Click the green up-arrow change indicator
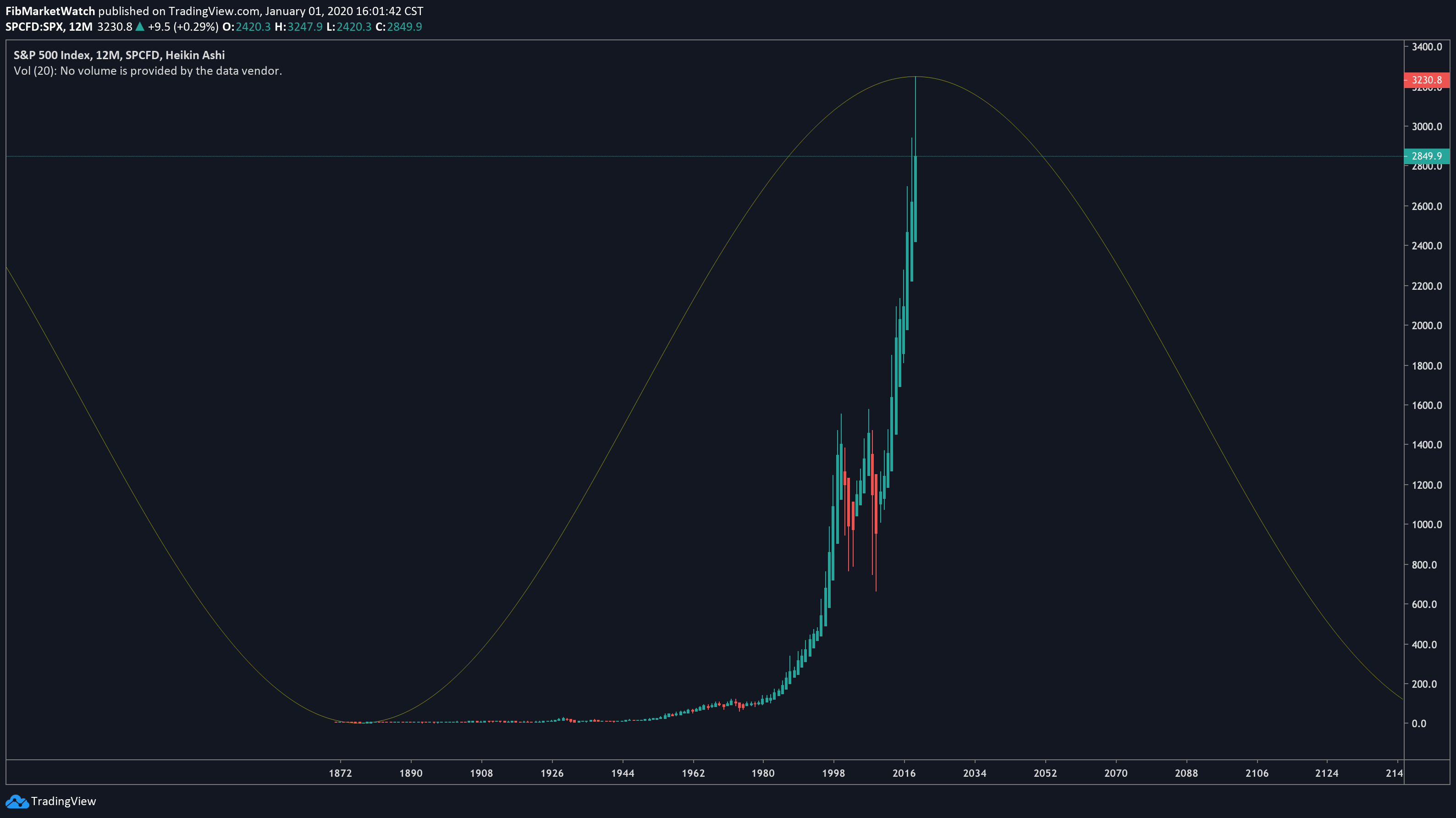Screen dimensions: 1456x818 (x=140, y=27)
